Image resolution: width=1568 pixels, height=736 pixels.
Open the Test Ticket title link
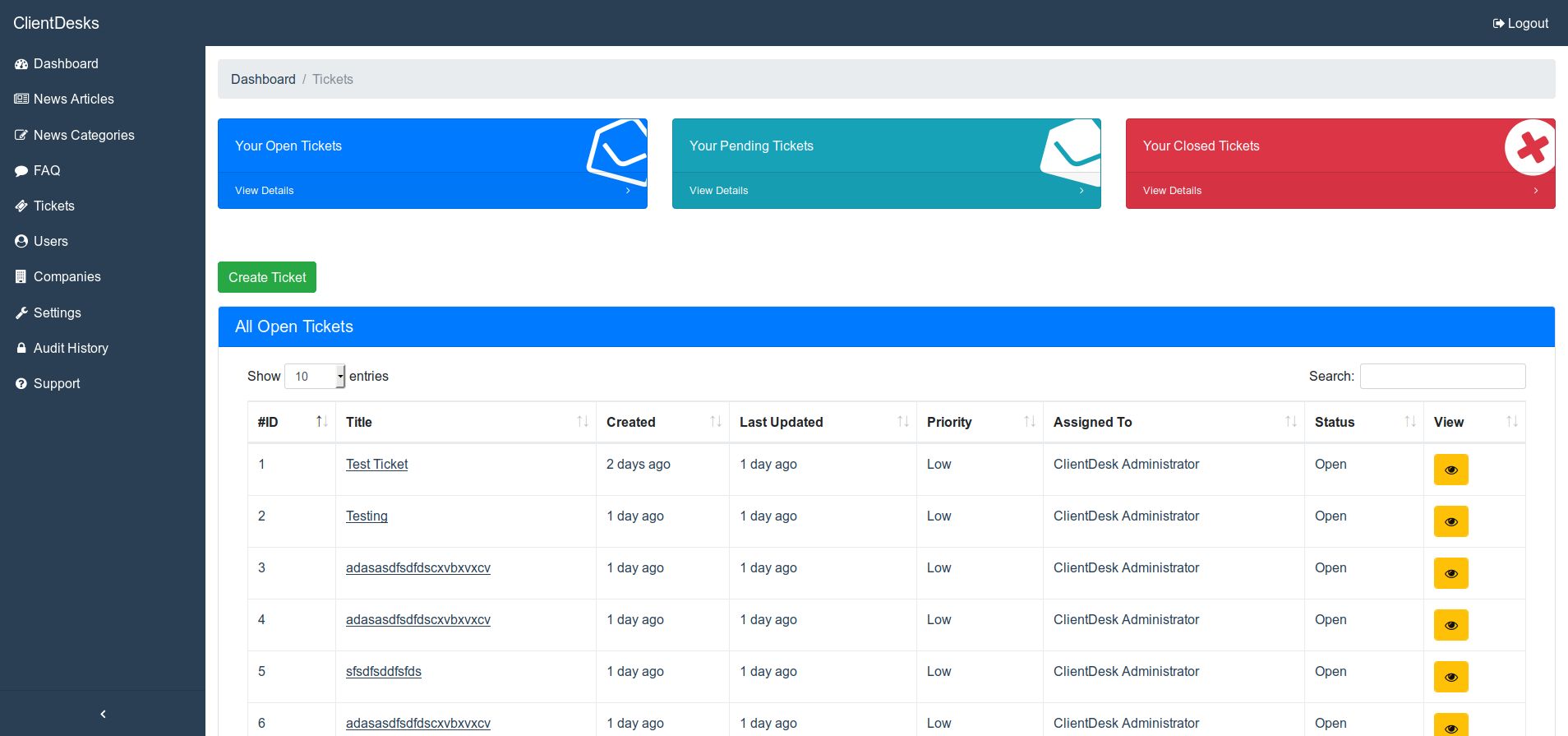click(376, 465)
